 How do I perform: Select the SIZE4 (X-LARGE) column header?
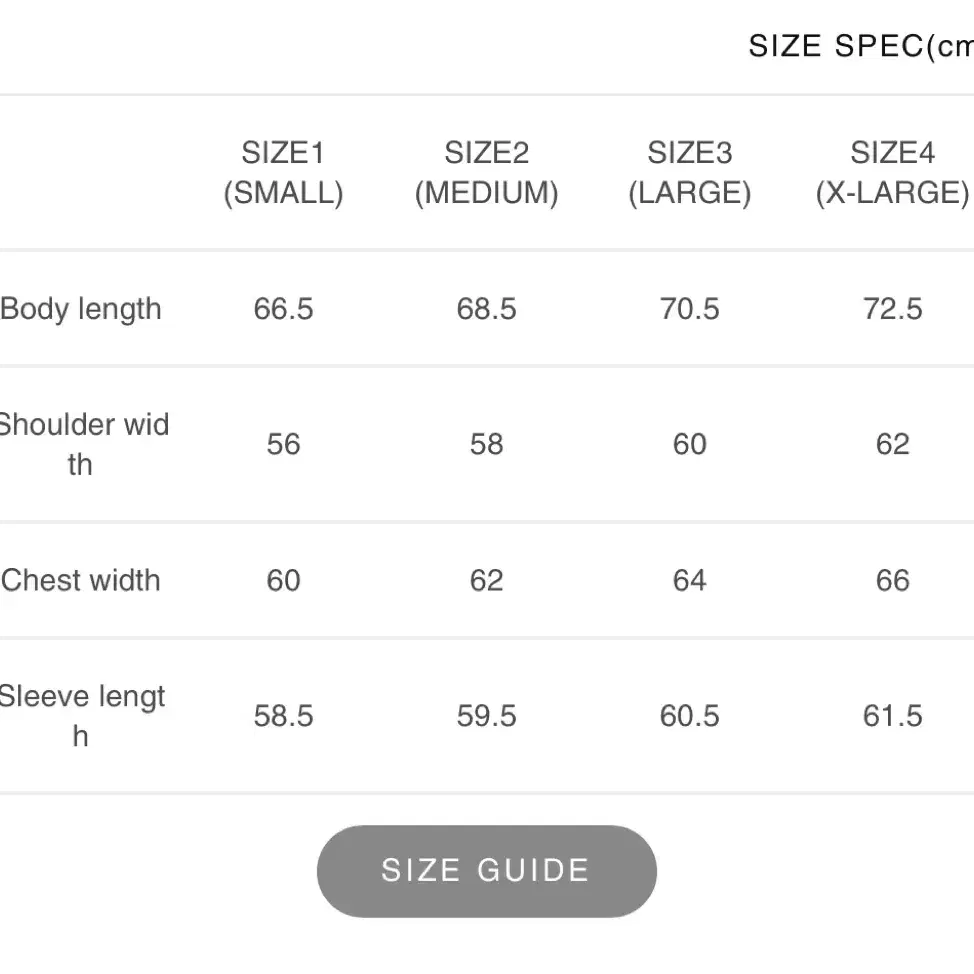(x=893, y=173)
